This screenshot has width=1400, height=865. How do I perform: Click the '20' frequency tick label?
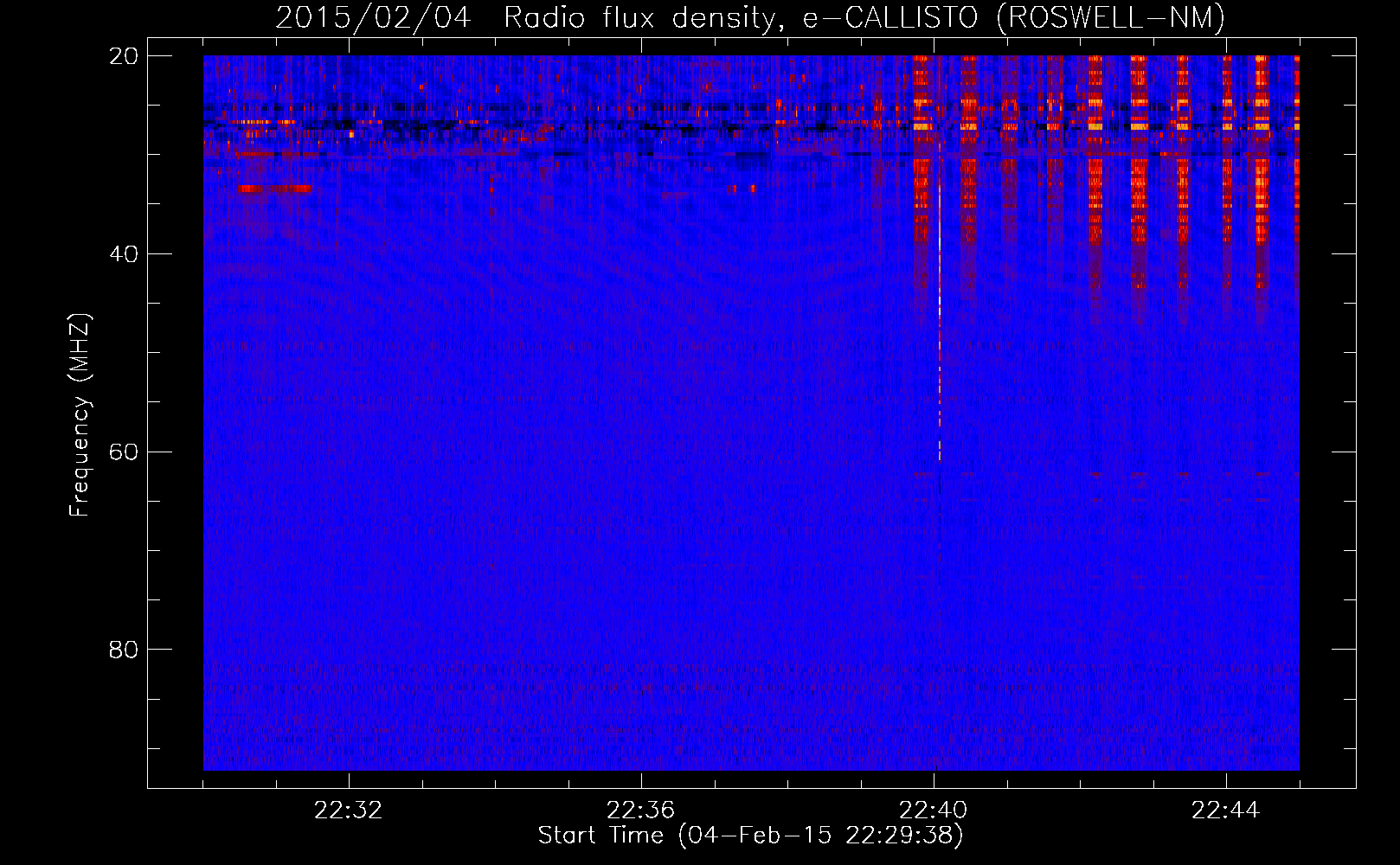pos(124,55)
